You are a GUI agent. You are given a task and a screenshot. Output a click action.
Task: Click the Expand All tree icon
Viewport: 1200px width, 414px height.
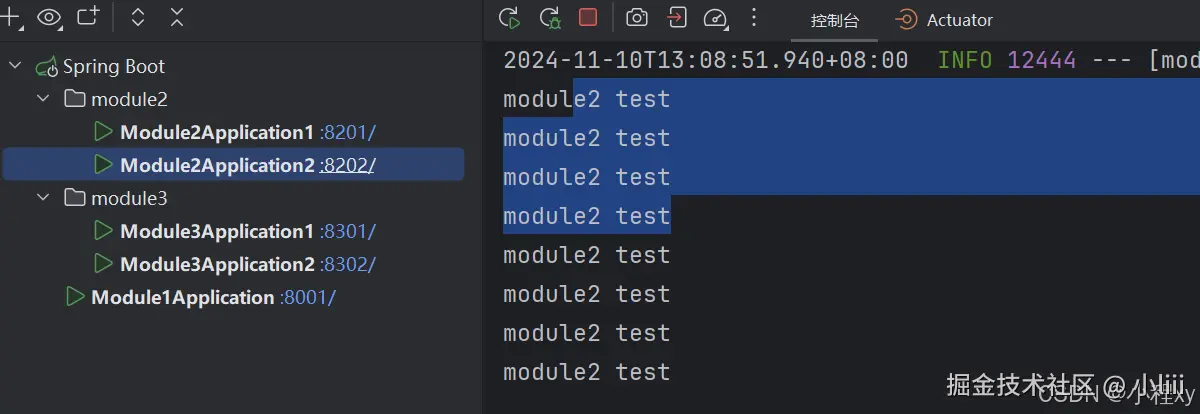[138, 17]
